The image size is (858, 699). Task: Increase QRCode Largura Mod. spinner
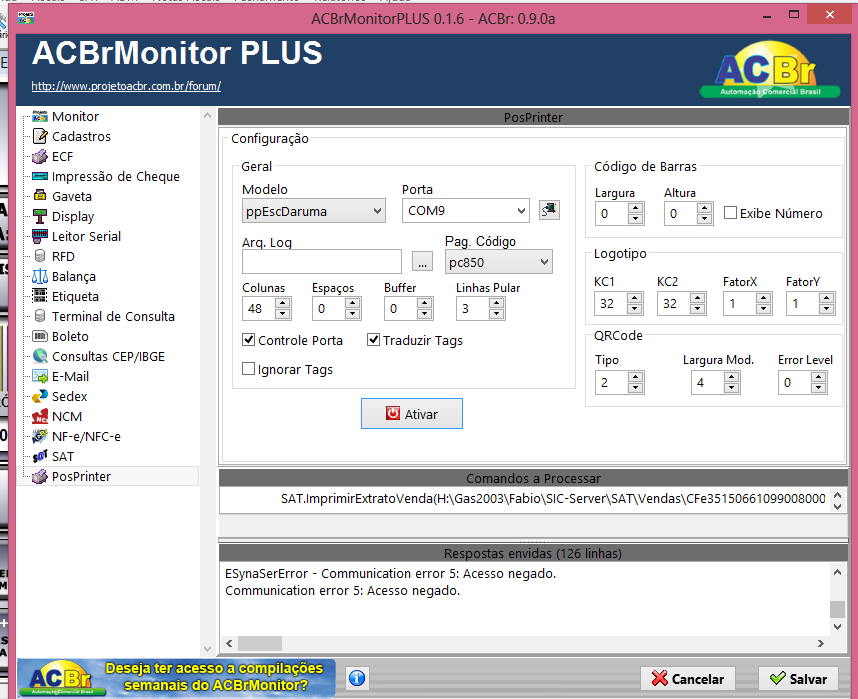(731, 377)
